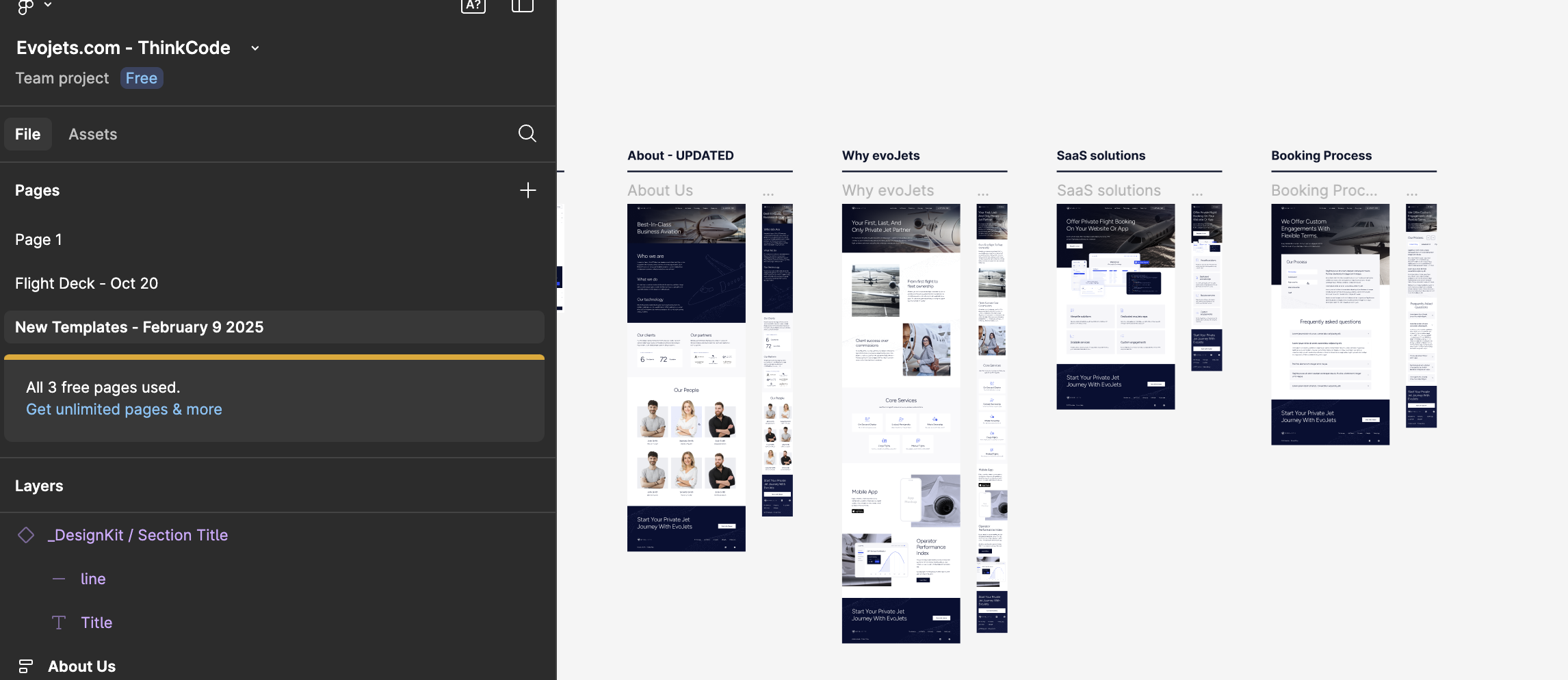
Task: Add a new page with plus icon
Action: click(x=527, y=190)
